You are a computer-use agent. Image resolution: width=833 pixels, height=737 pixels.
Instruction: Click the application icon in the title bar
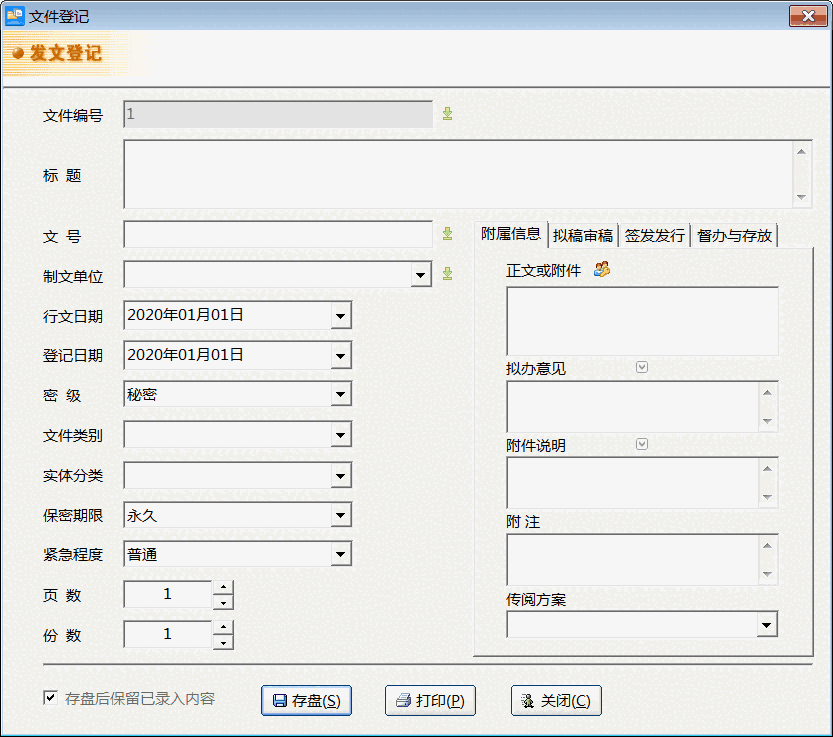[17, 16]
